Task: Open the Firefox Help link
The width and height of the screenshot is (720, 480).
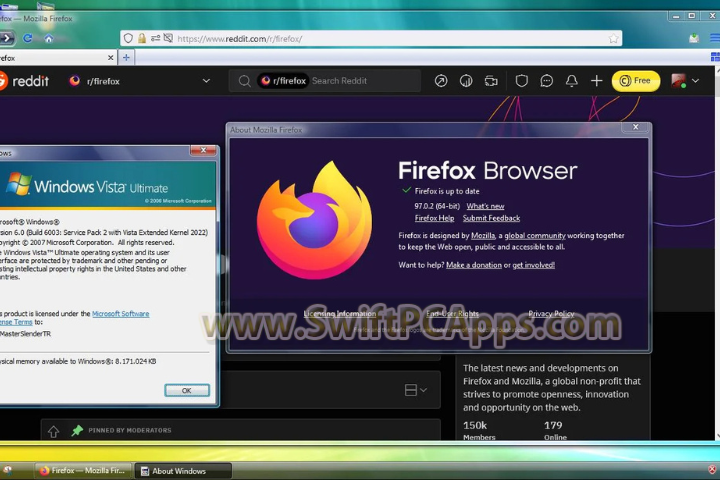Action: [x=434, y=218]
